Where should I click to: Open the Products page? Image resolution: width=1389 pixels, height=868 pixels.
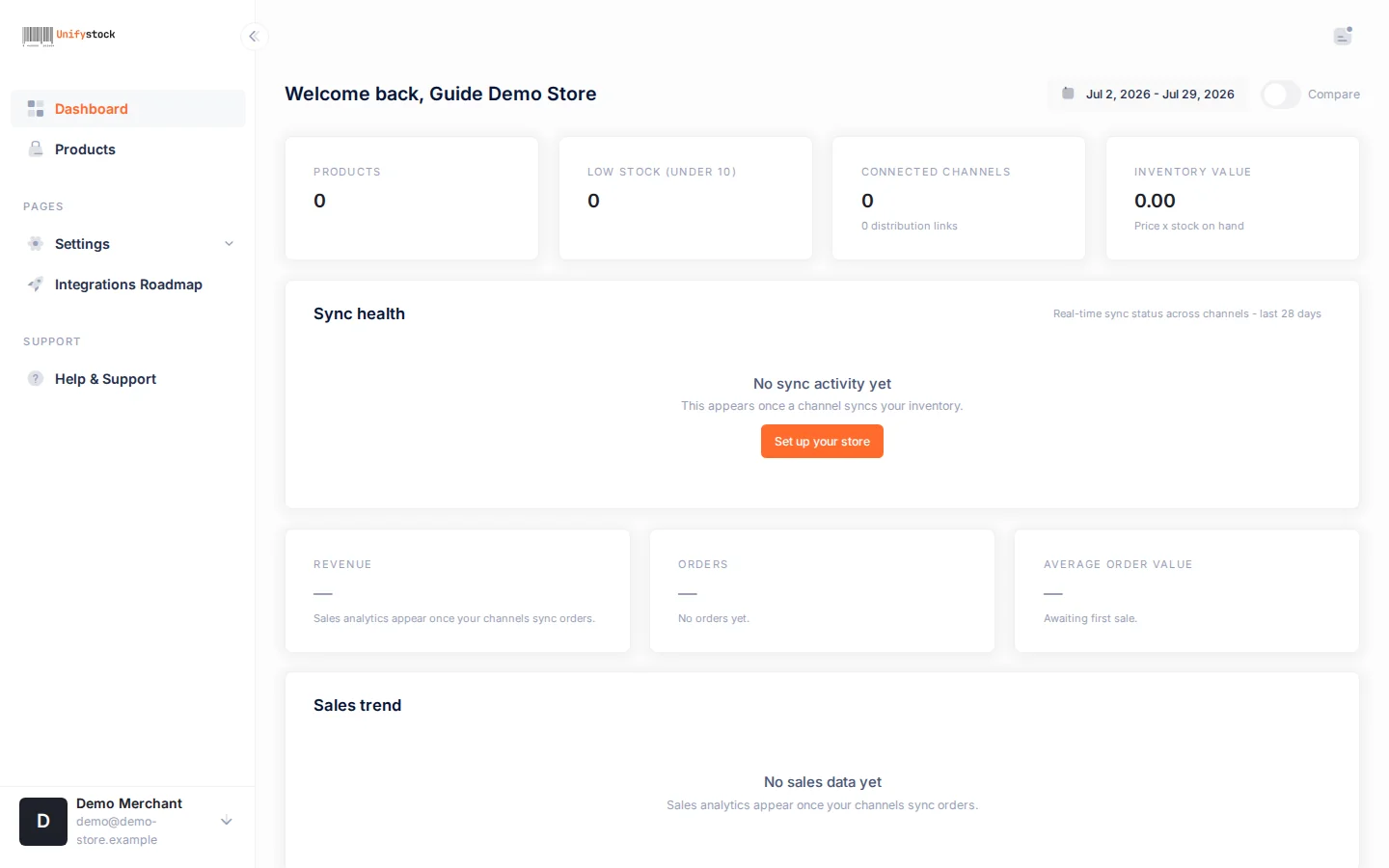point(128,149)
